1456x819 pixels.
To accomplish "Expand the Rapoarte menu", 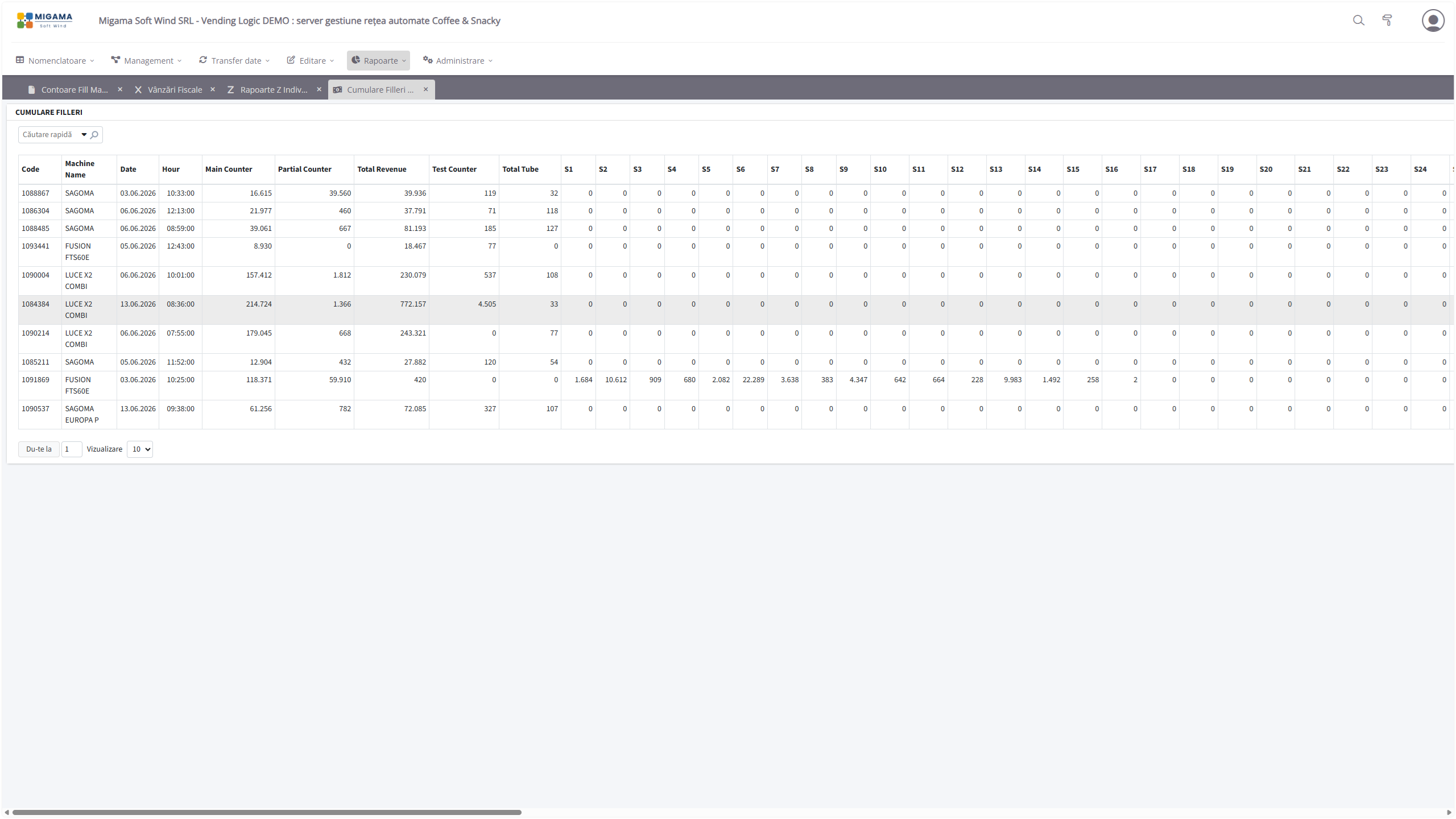I will pos(379,60).
